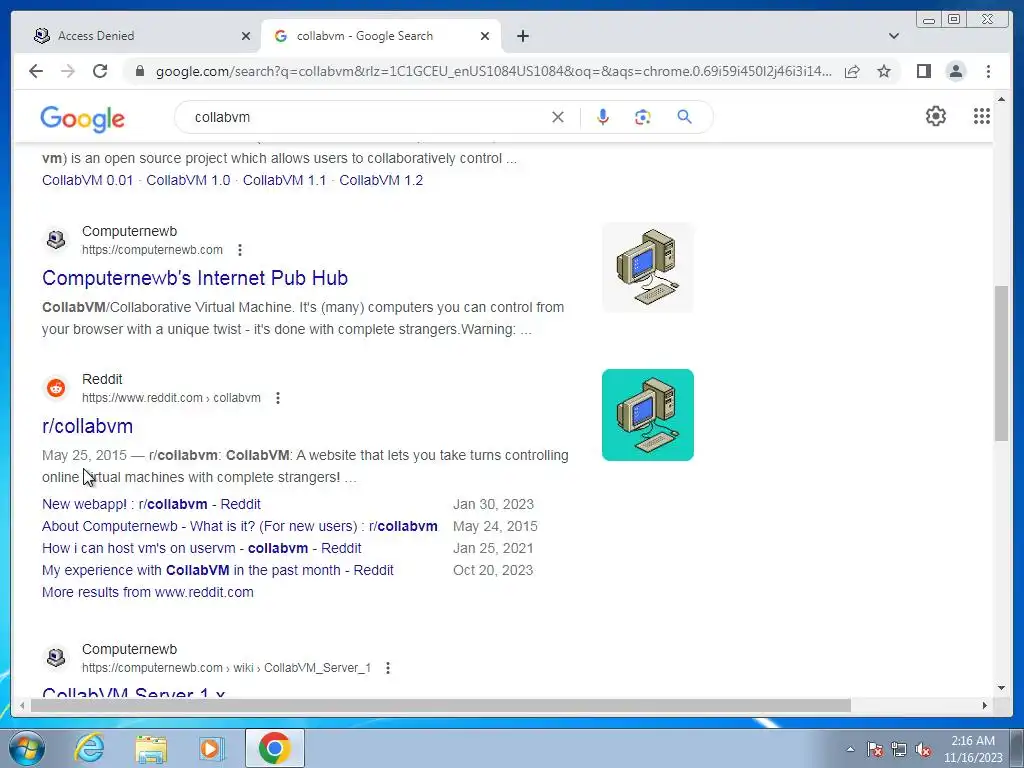Open the CollabVM 0.01 sitelink
The width and height of the screenshot is (1024, 768).
pos(88,180)
